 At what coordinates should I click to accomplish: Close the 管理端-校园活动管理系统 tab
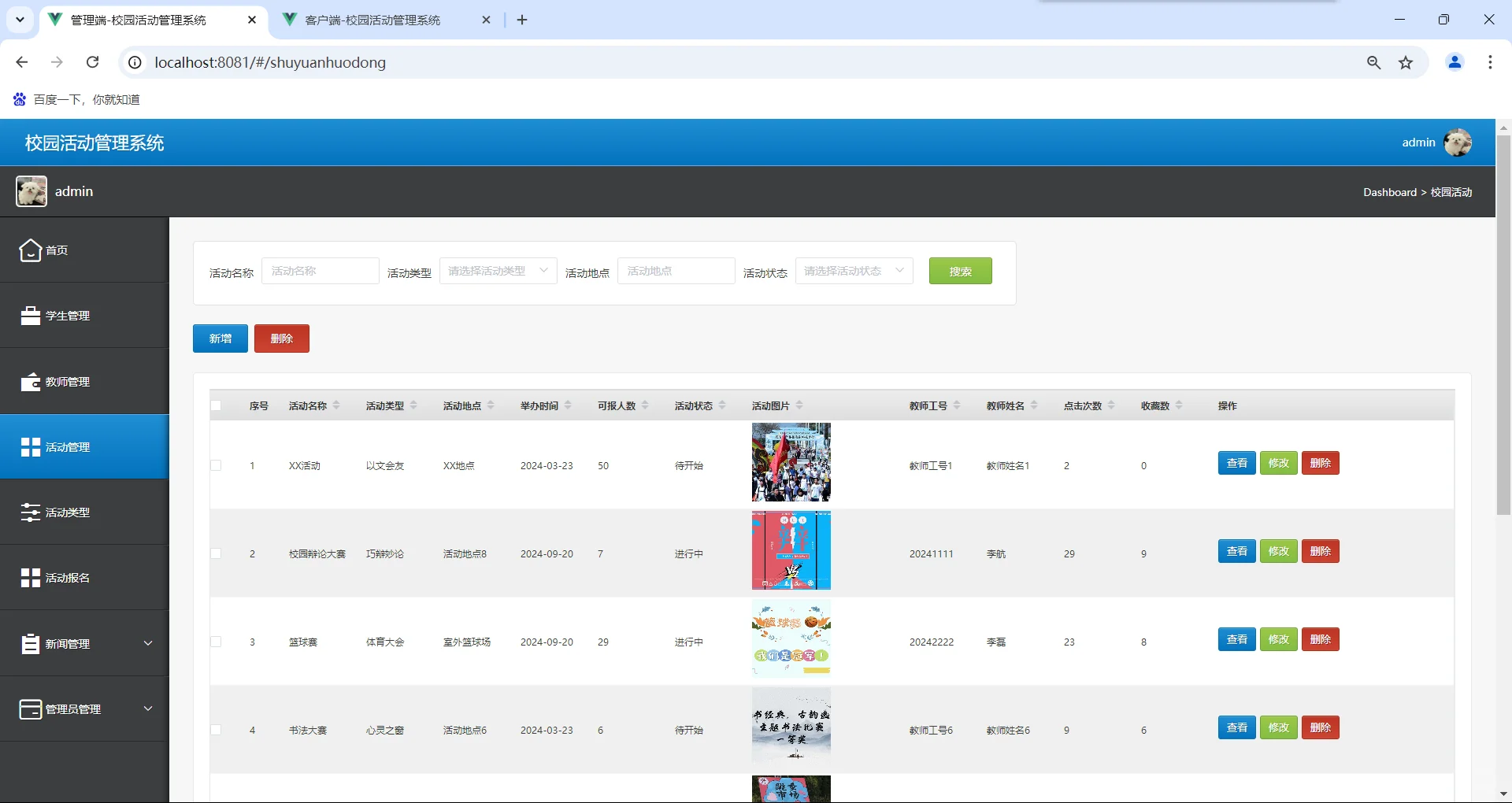click(252, 20)
